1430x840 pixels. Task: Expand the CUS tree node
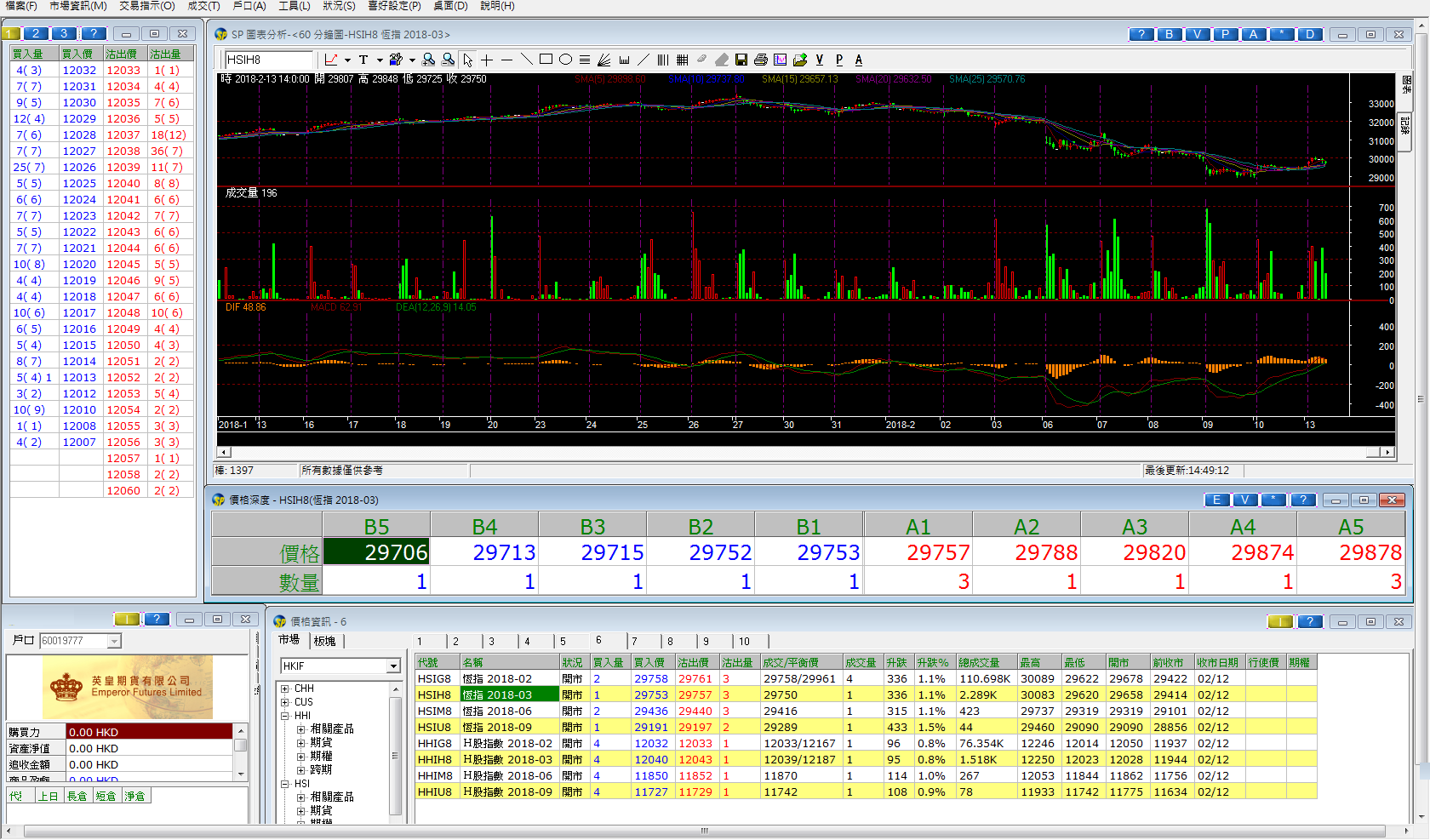tap(285, 702)
